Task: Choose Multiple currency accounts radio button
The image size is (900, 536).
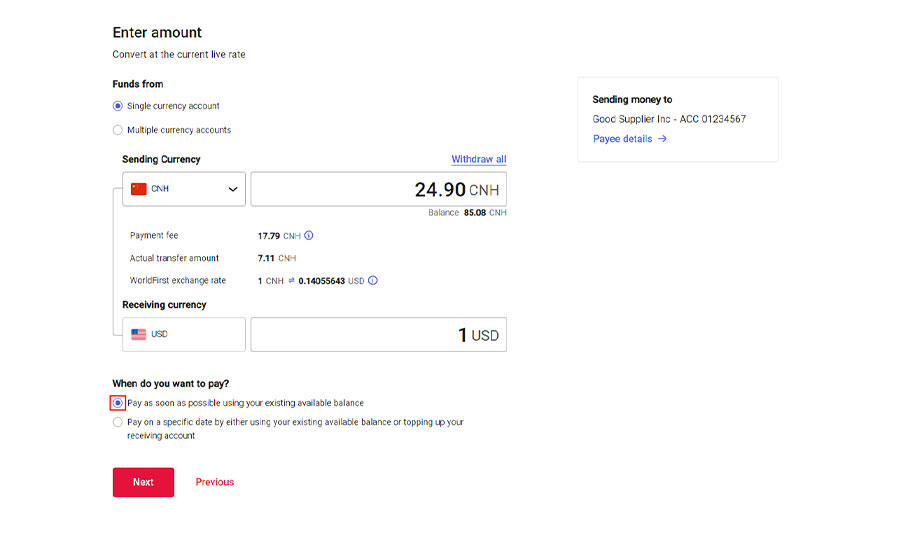Action: coord(118,130)
